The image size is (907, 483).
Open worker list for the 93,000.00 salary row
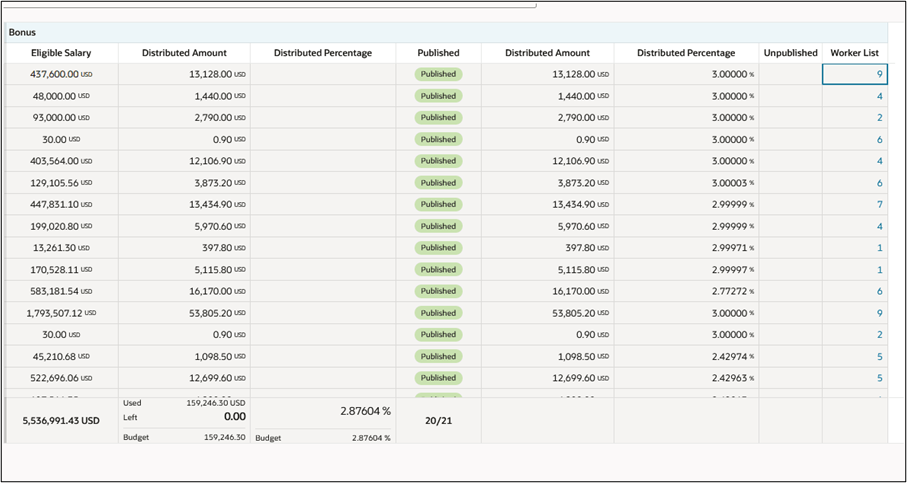pos(879,118)
